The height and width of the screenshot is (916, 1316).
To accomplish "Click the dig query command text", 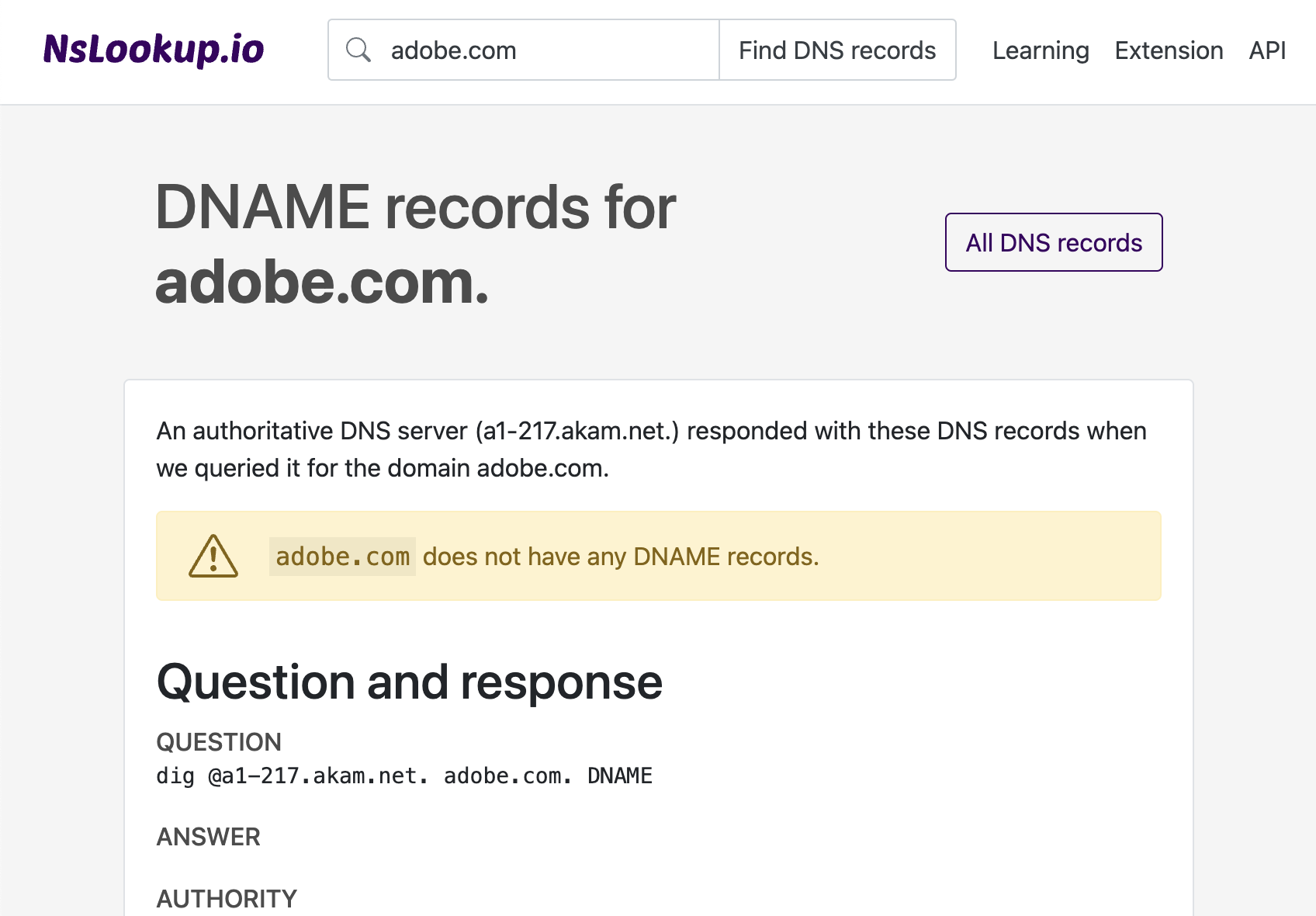I will pos(403,775).
